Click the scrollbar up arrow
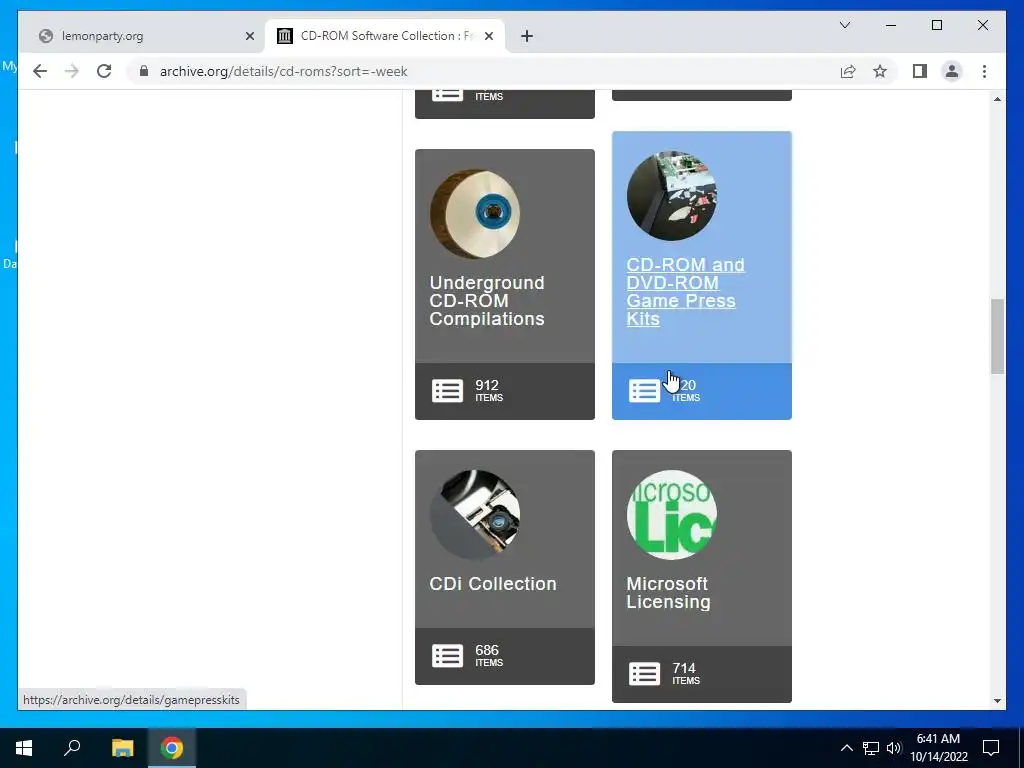The image size is (1024, 768). coord(997,99)
